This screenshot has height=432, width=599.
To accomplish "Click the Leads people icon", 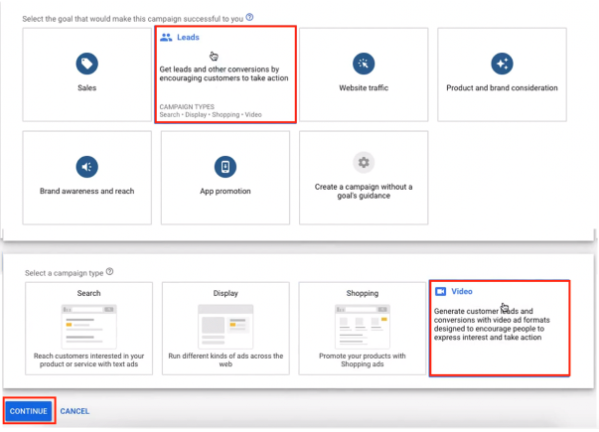I will click(x=166, y=37).
